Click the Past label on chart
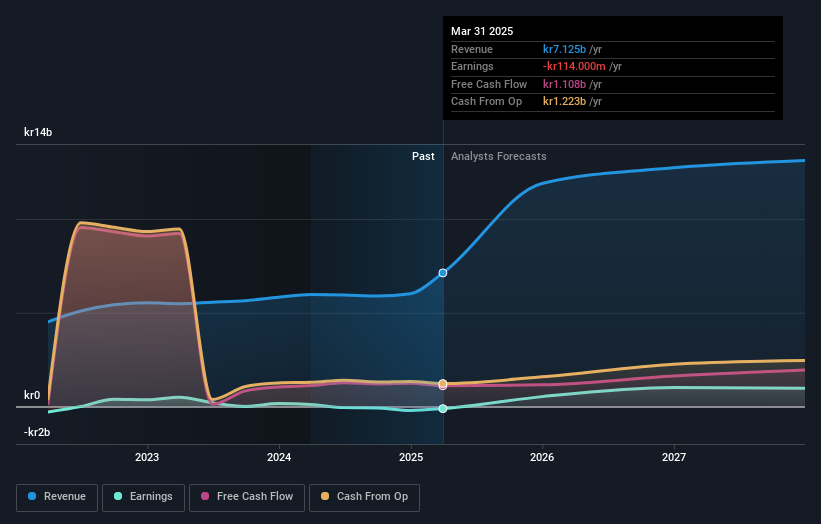This screenshot has height=524, width=821. [423, 157]
